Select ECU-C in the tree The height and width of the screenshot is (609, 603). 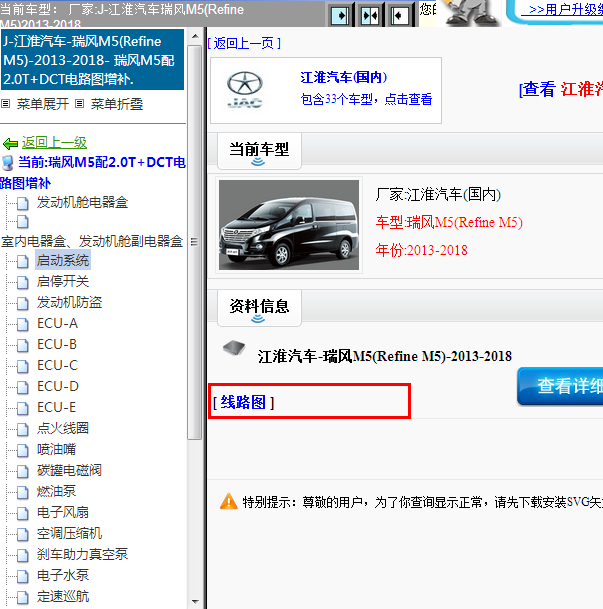coord(57,365)
